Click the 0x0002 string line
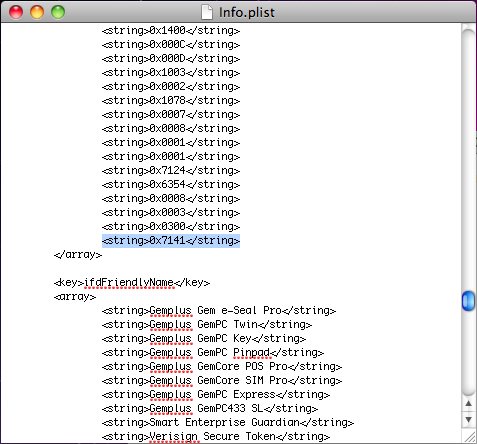477x444 pixels. tap(171, 87)
